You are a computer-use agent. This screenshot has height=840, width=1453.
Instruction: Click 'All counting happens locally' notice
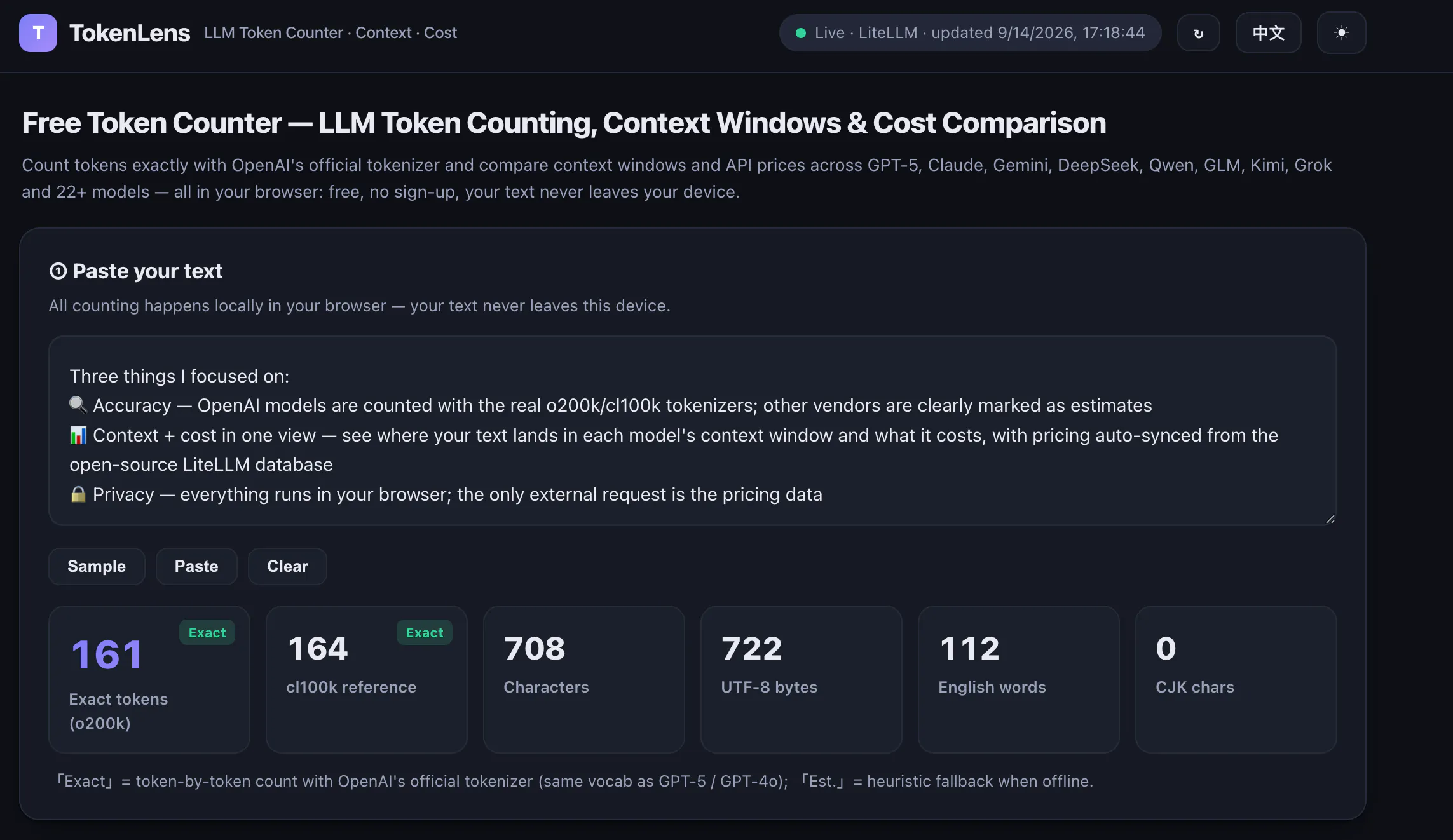click(x=360, y=306)
